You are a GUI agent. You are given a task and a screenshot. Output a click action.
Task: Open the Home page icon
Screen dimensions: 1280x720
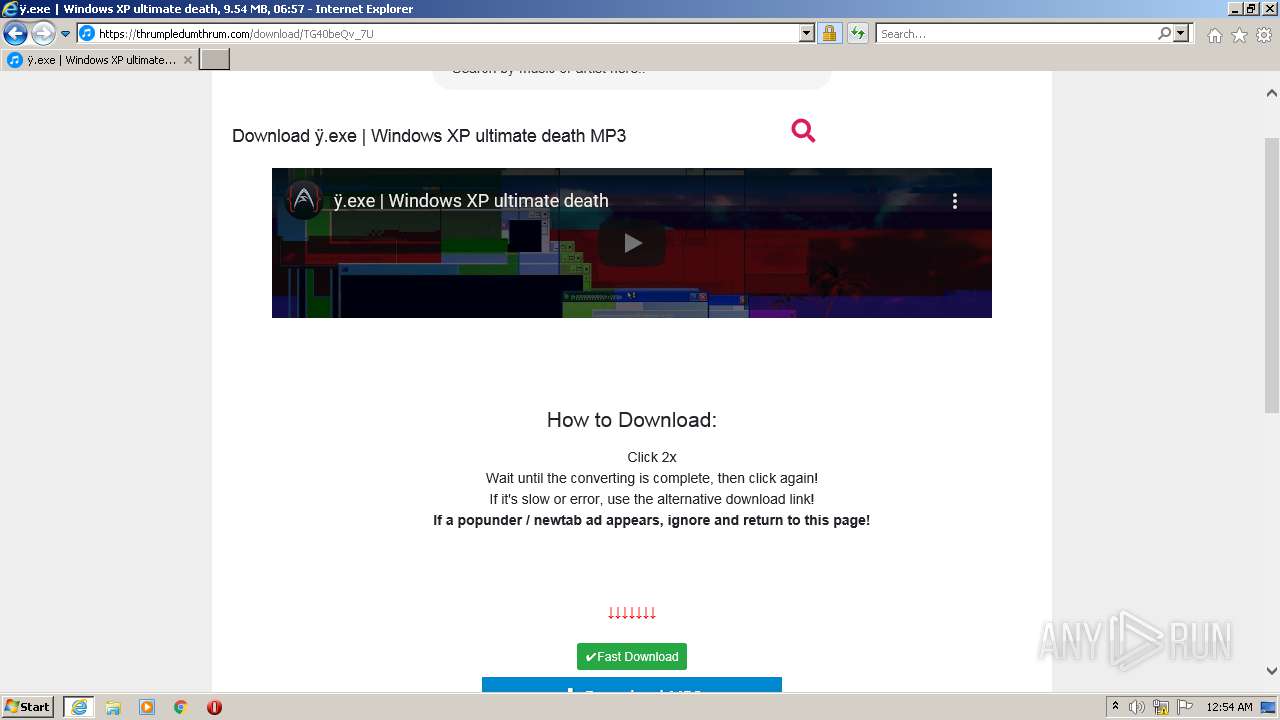point(1214,35)
